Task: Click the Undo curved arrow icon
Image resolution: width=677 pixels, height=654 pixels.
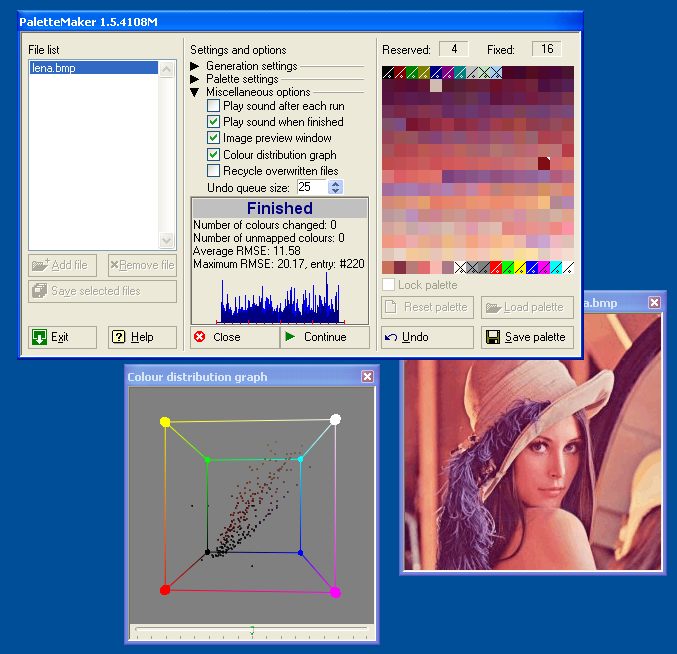Action: click(x=391, y=337)
